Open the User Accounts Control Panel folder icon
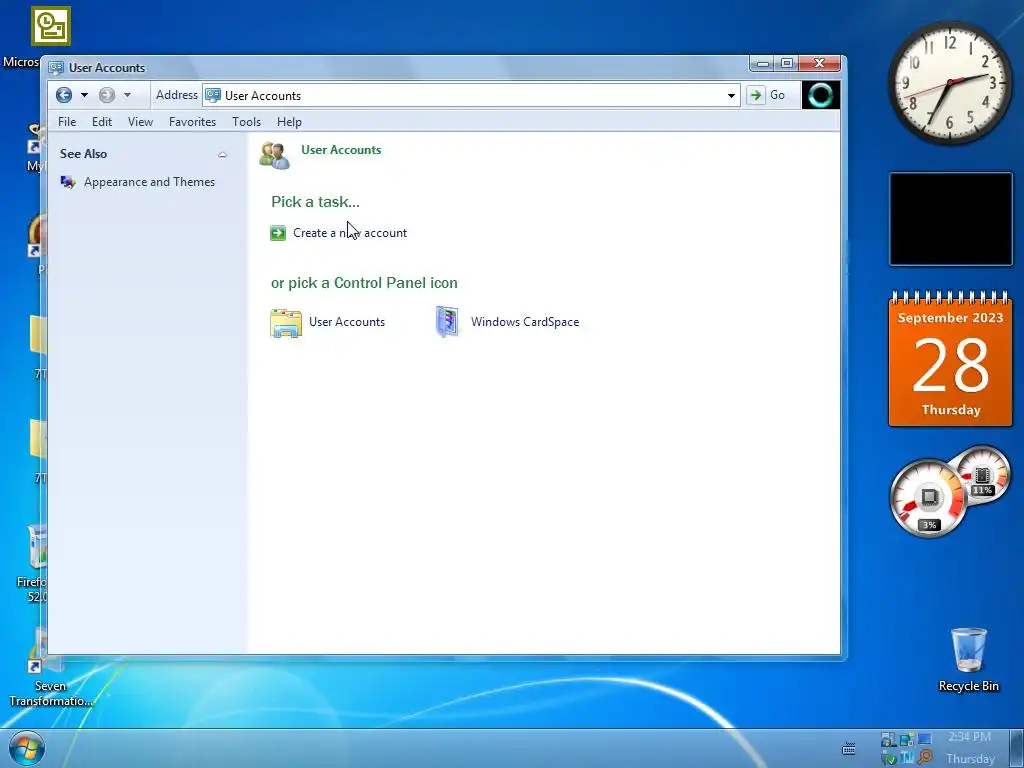 286,323
